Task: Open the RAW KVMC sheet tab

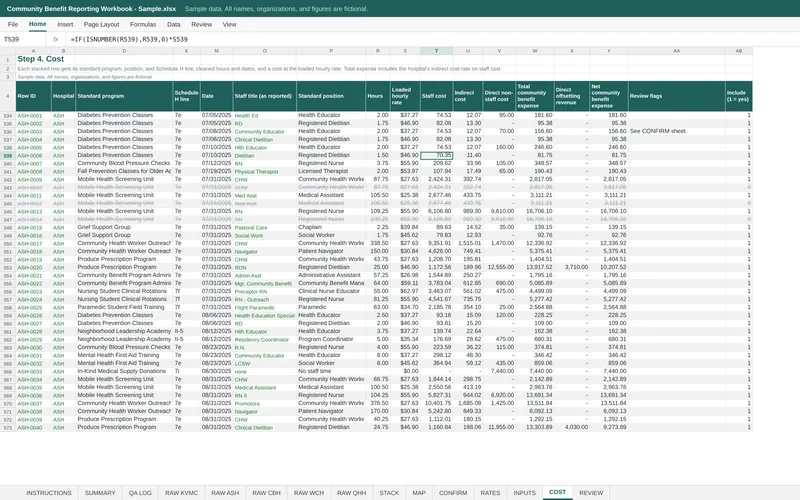Action: coord(182,493)
